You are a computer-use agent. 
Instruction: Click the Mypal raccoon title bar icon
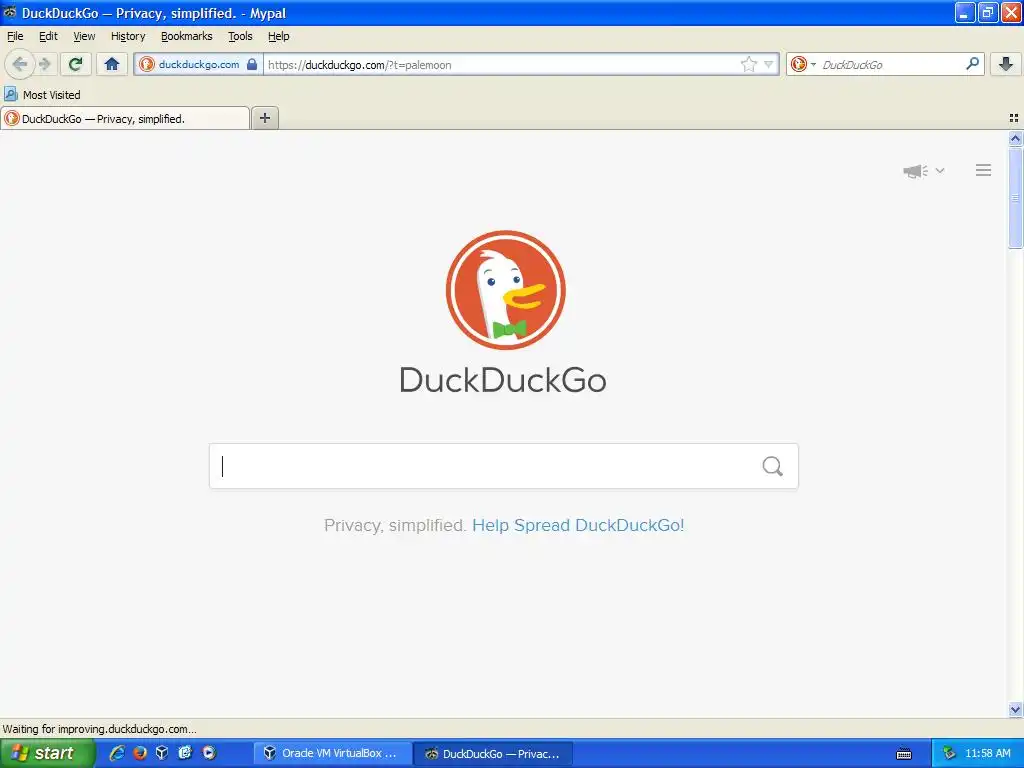coord(10,12)
